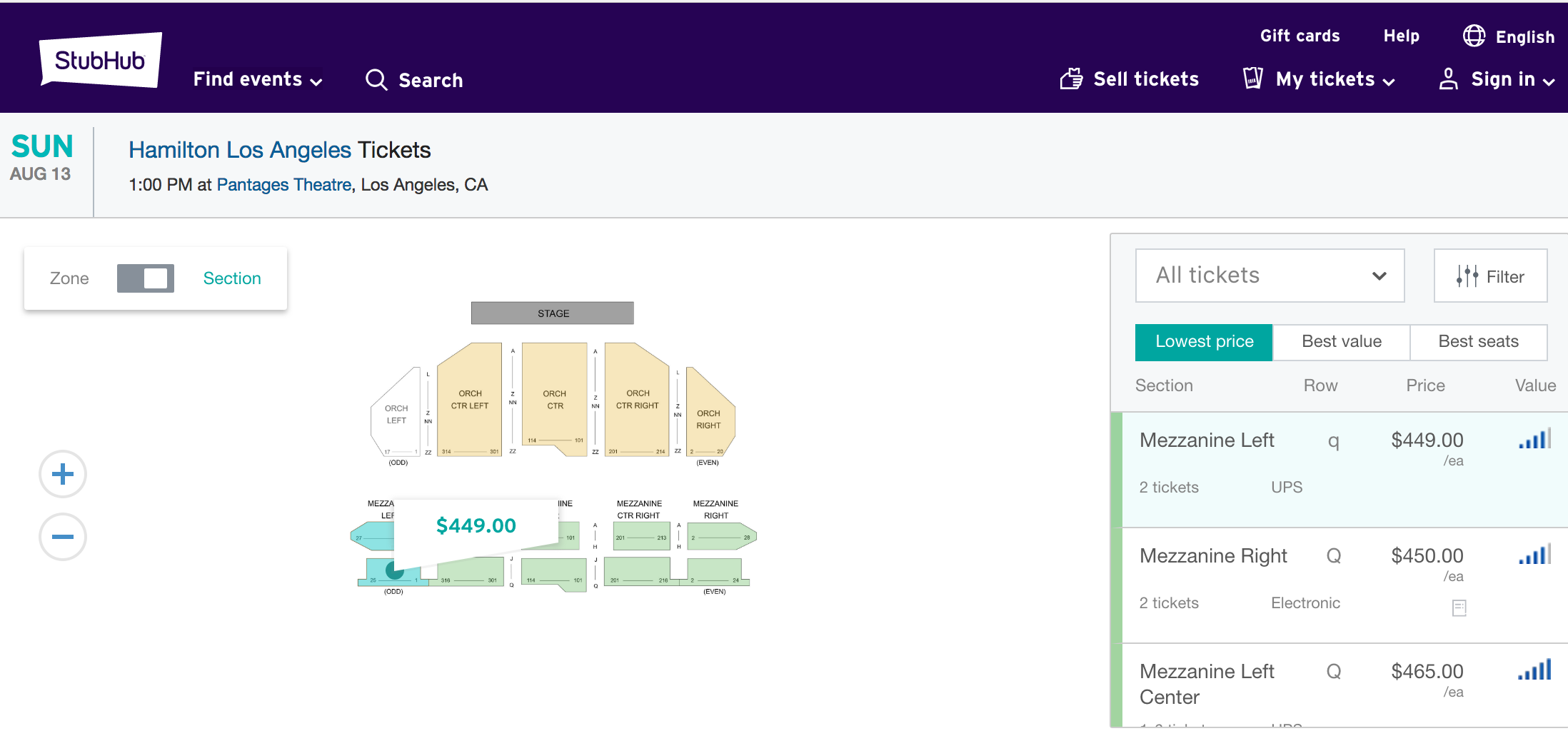Click the globe language icon
Screen dimensions: 1568x731
click(x=1474, y=36)
